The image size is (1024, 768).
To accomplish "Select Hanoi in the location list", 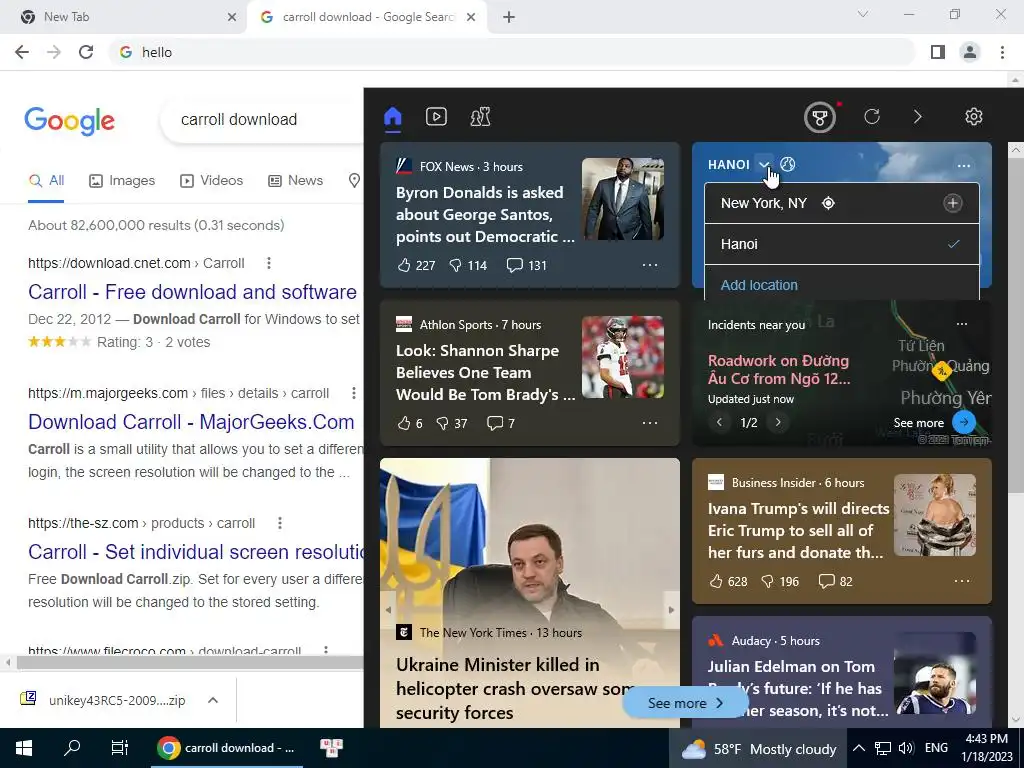I will click(842, 244).
